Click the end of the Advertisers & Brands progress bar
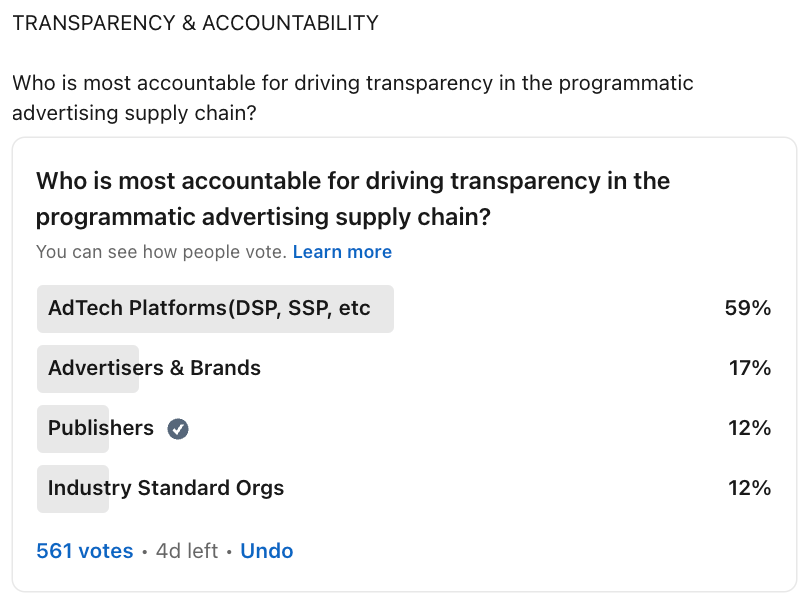Screen dimensions: 798x596 coord(135,369)
